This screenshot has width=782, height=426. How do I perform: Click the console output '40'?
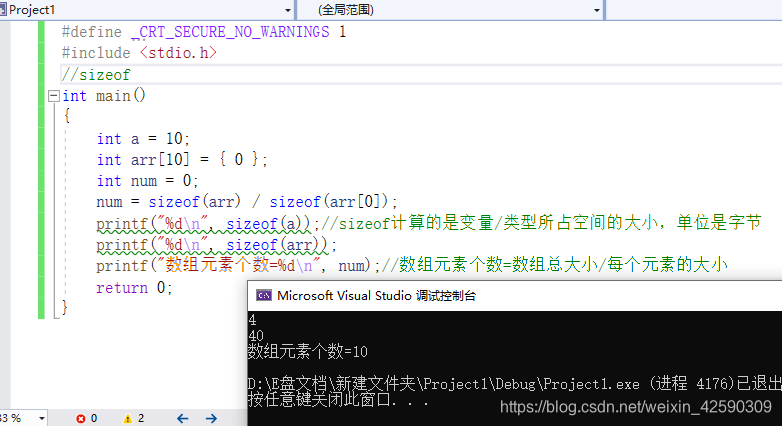coord(256,336)
